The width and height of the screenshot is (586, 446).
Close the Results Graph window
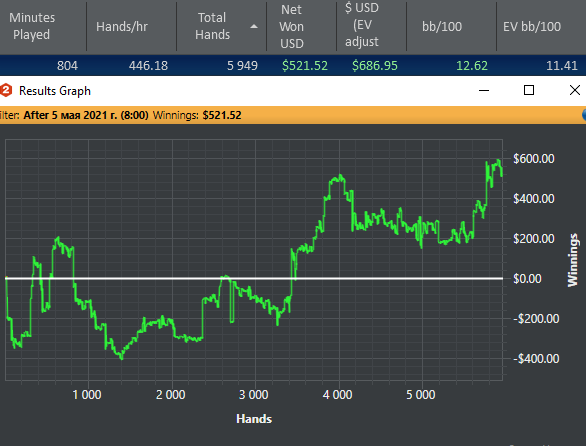point(575,90)
